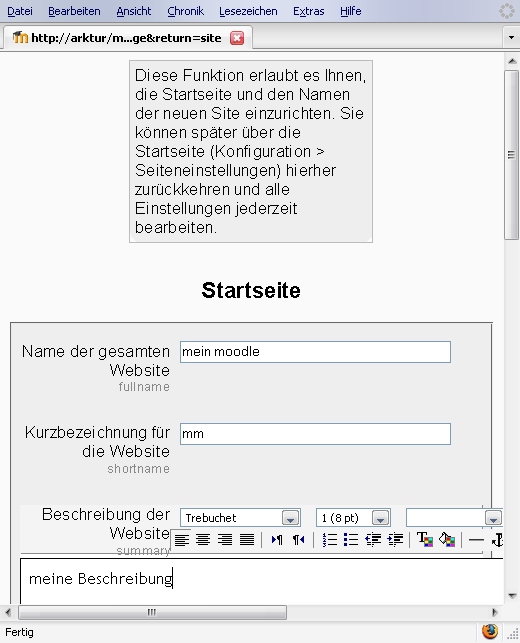Viewport: 520px width, 643px height.
Task: Pick a background fill color
Action: pyautogui.click(x=447, y=540)
